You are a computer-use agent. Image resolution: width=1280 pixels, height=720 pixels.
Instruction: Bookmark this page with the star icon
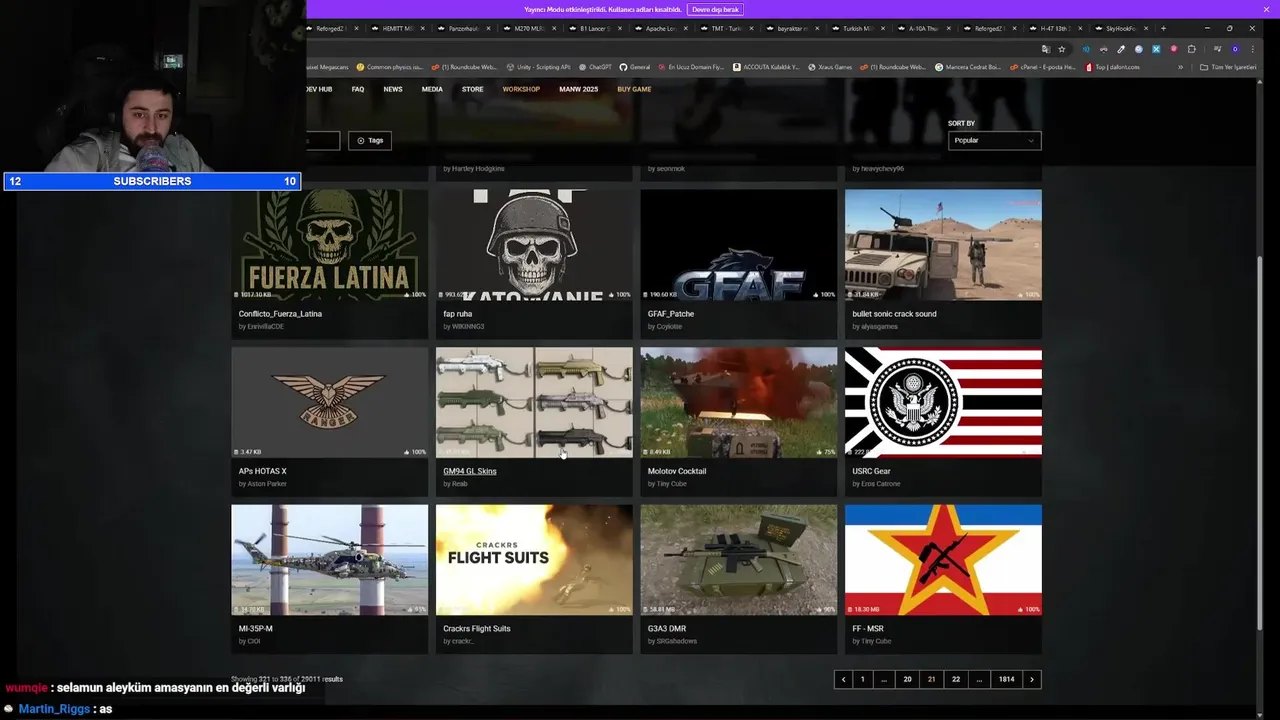(x=1061, y=49)
